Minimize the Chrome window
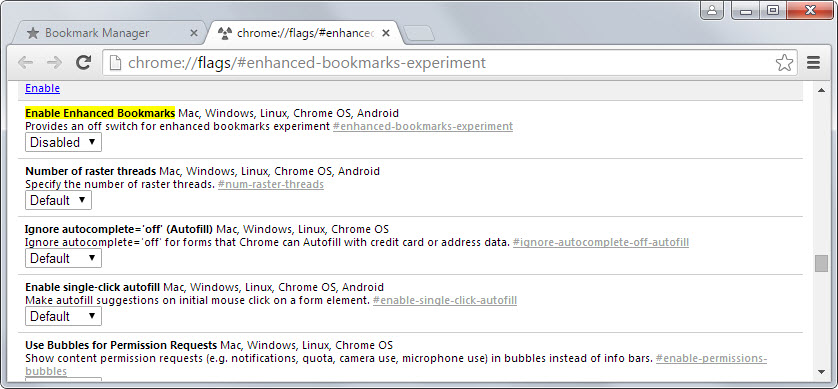Image resolution: width=838 pixels, height=389 pixels. coord(747,10)
